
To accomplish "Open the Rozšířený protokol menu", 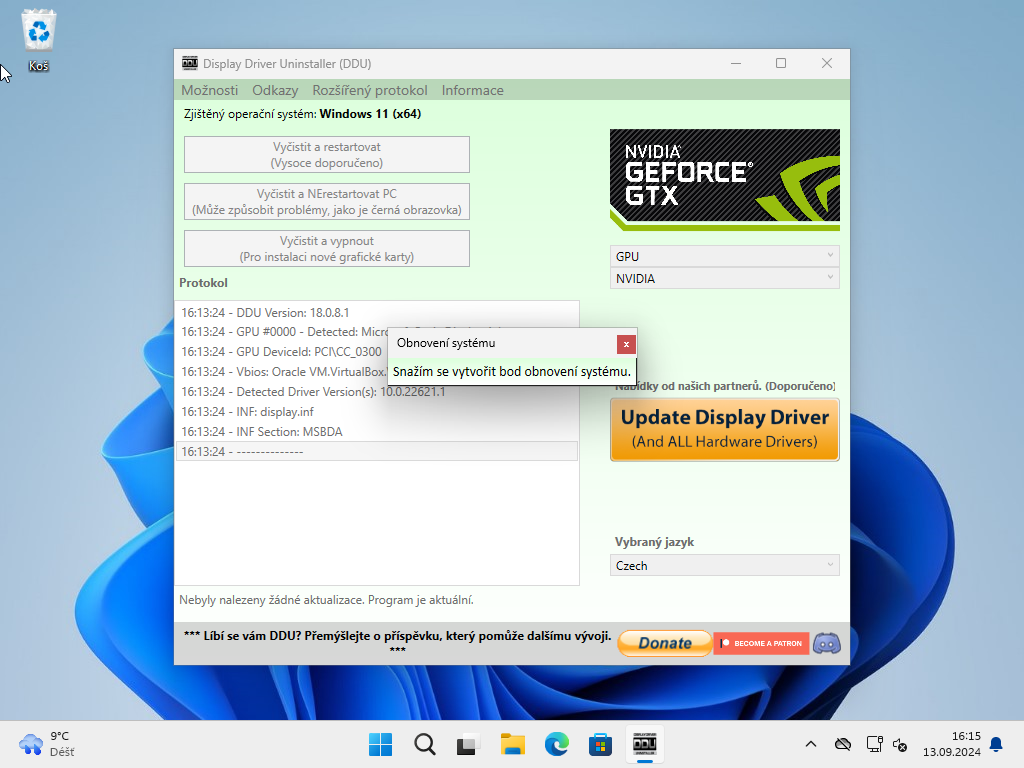I will [x=369, y=90].
